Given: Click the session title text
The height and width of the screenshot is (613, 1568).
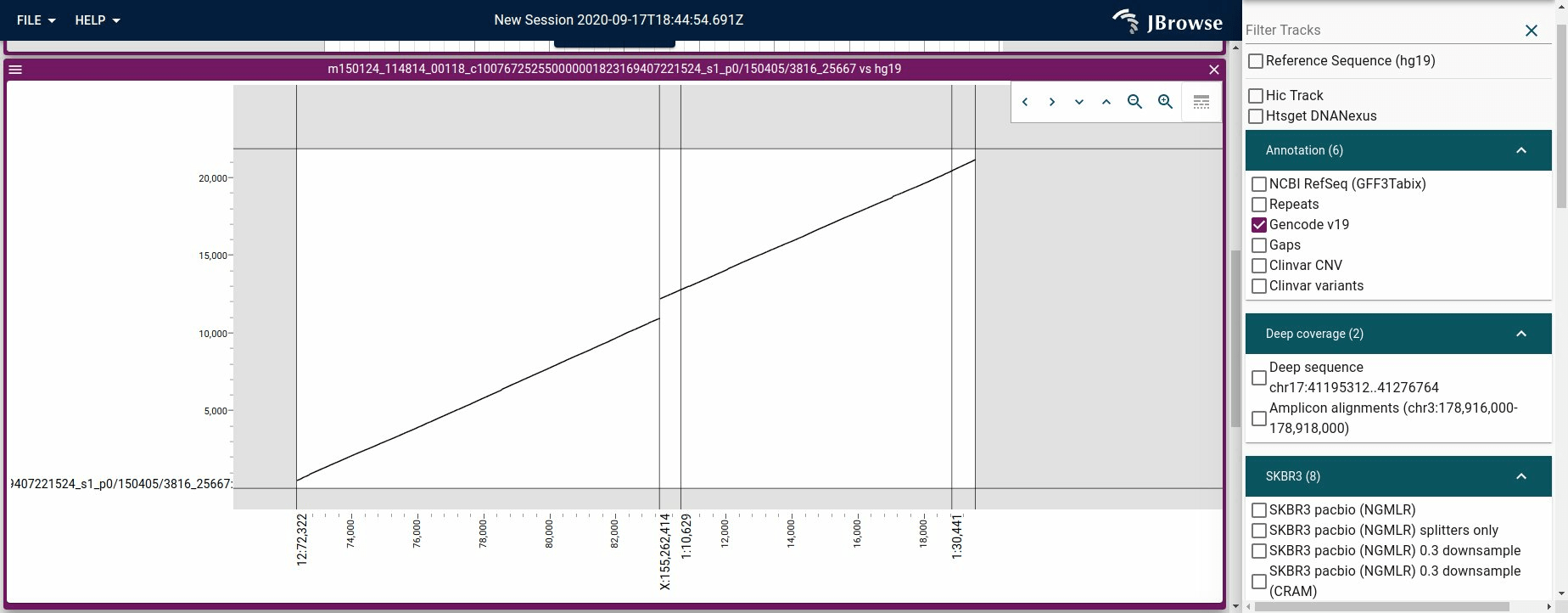Looking at the screenshot, I should coord(619,20).
